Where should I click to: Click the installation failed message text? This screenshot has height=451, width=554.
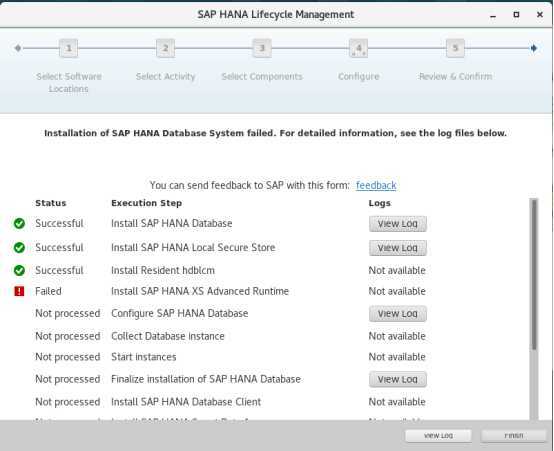click(x=275, y=133)
